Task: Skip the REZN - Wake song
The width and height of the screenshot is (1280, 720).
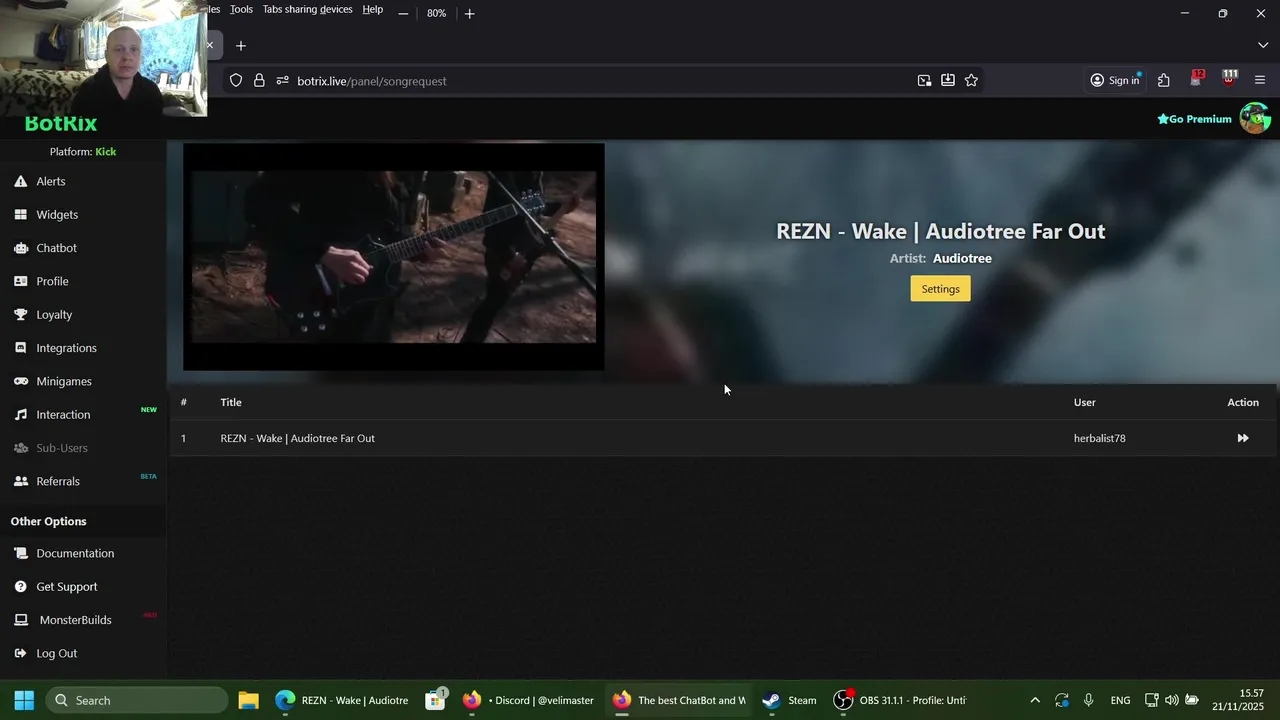Action: pos(1243,438)
